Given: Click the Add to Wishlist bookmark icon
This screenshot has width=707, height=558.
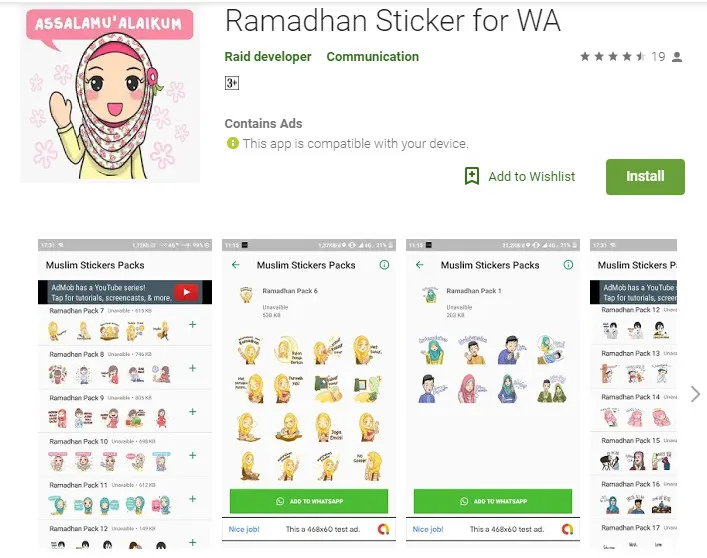Looking at the screenshot, I should click(472, 176).
